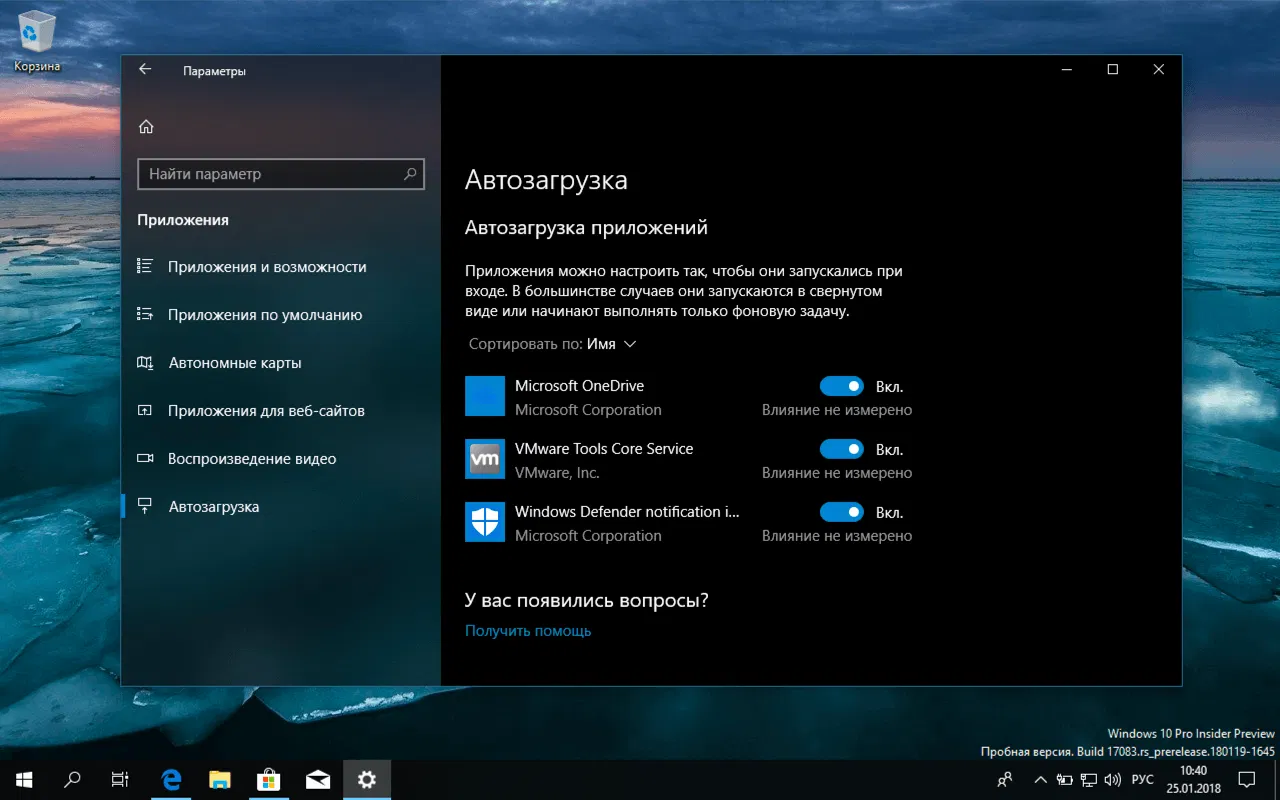Image resolution: width=1280 pixels, height=800 pixels.
Task: Maximize the Параметры window
Action: (1113, 70)
